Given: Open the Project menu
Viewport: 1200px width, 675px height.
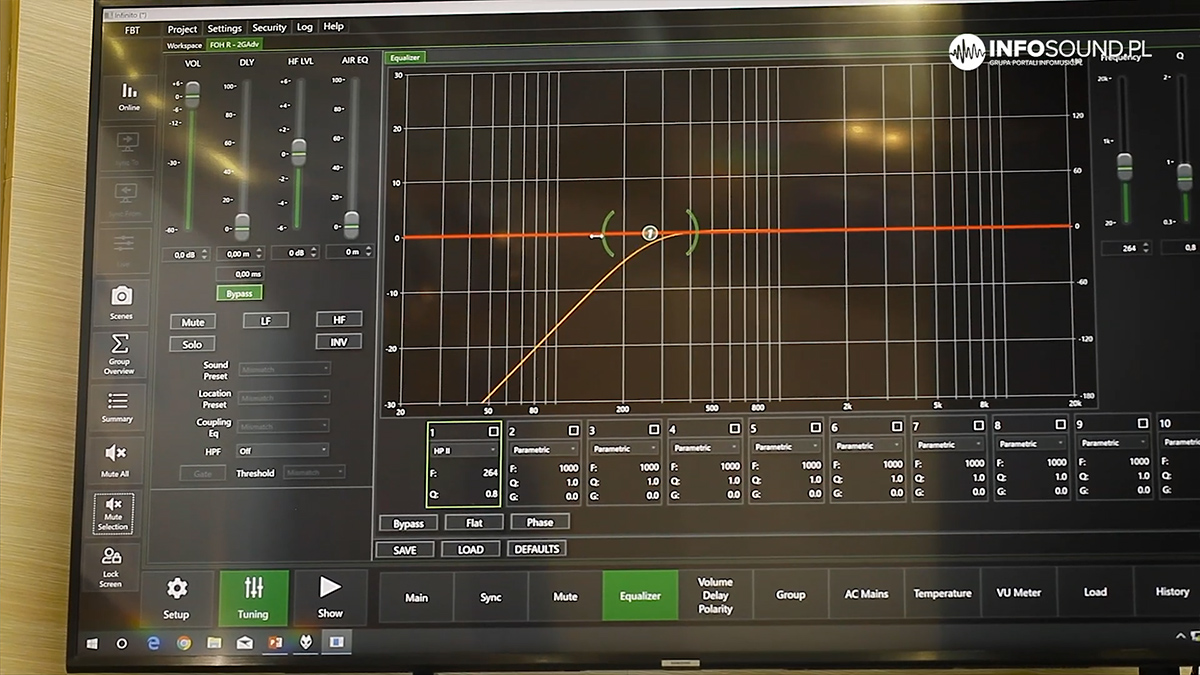Looking at the screenshot, I should pyautogui.click(x=182, y=29).
